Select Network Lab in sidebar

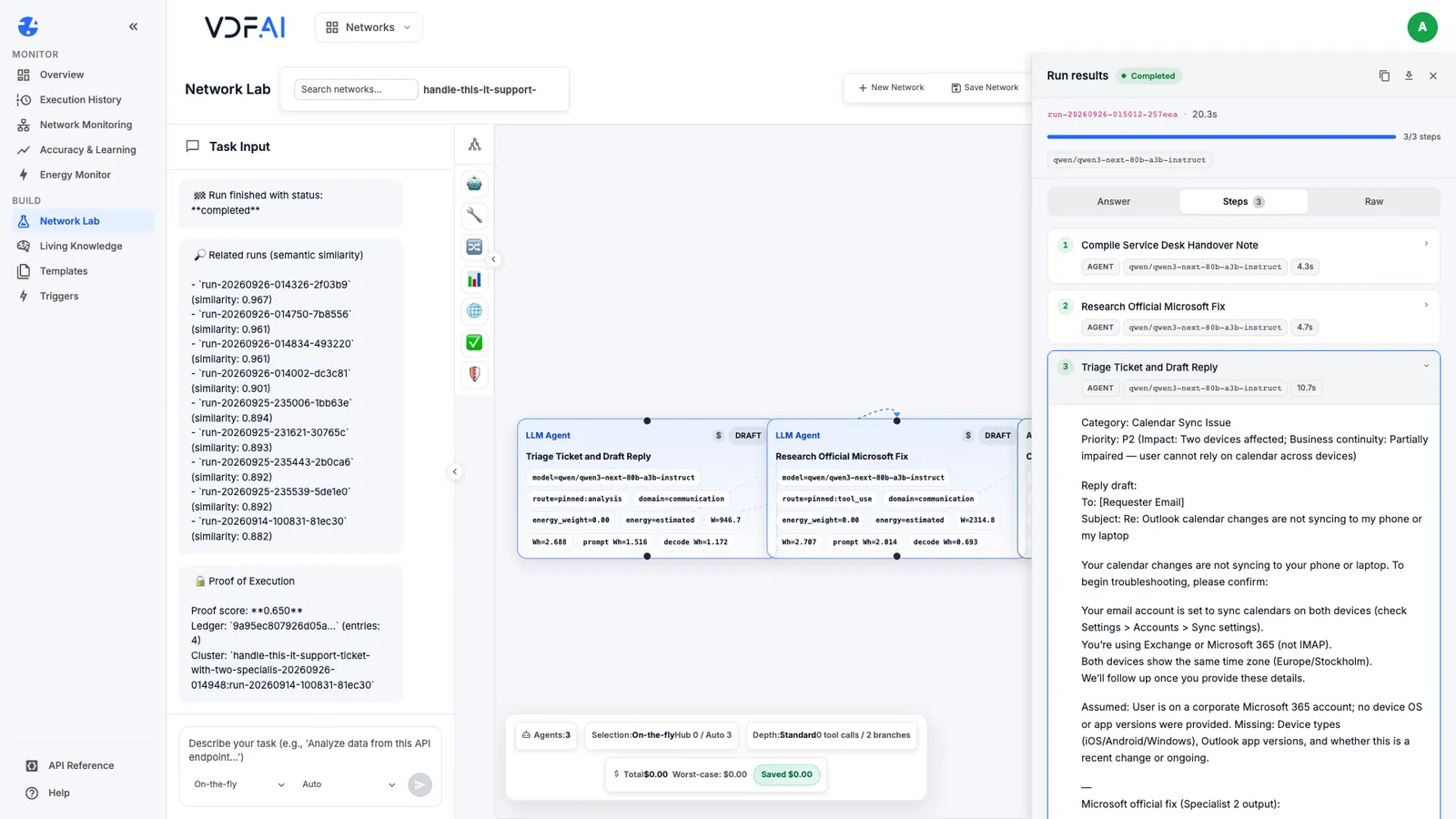(83, 221)
